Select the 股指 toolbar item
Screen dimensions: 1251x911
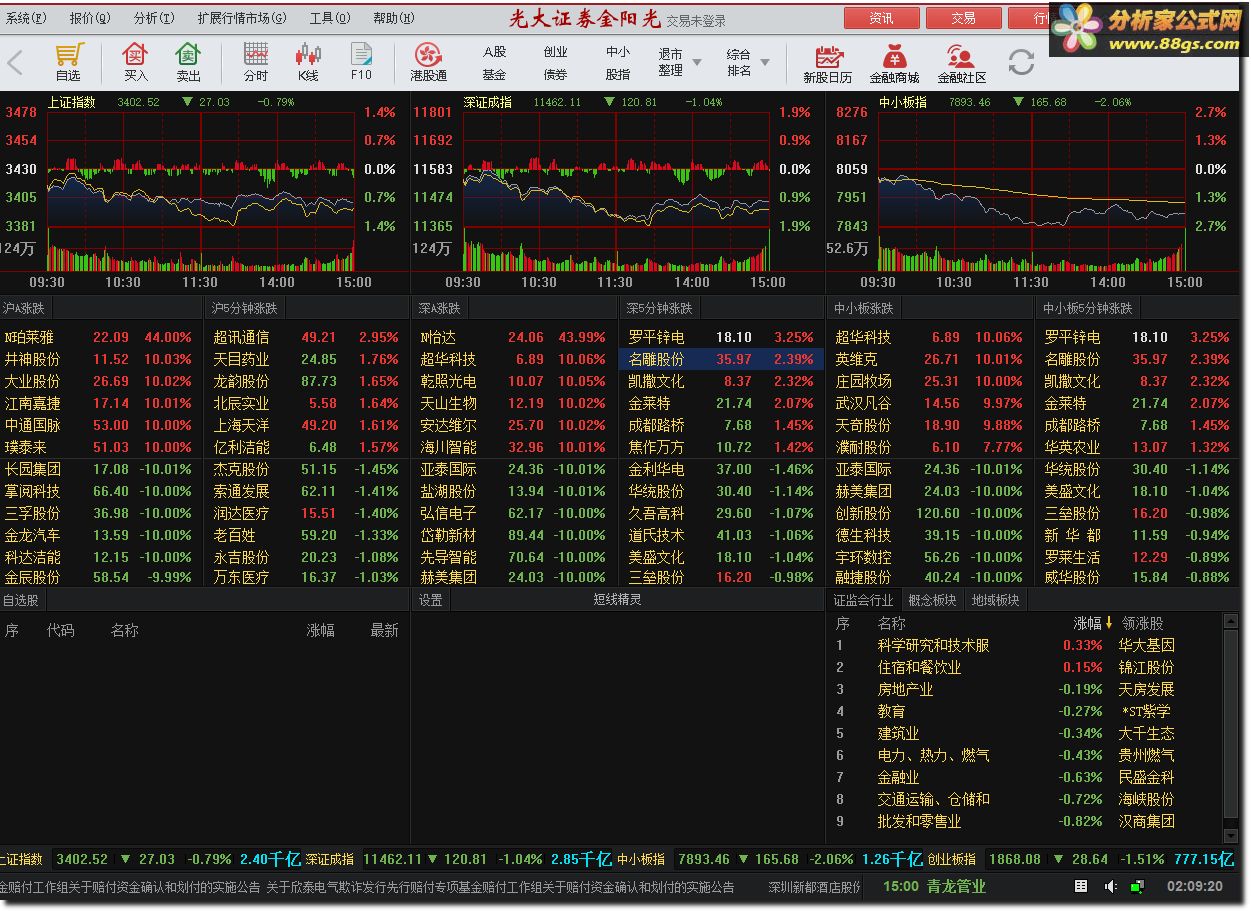click(618, 74)
